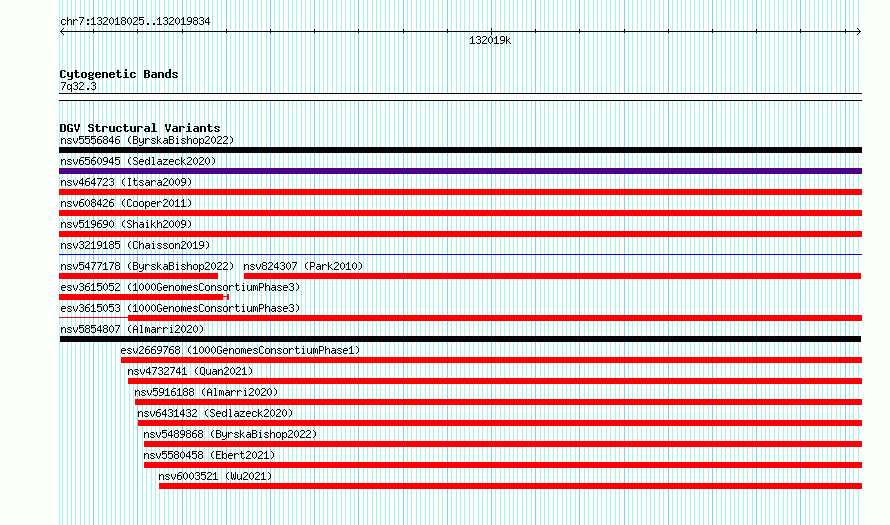
Task: Click the chr7:132018025..132019834 coordinates
Action: (135, 21)
